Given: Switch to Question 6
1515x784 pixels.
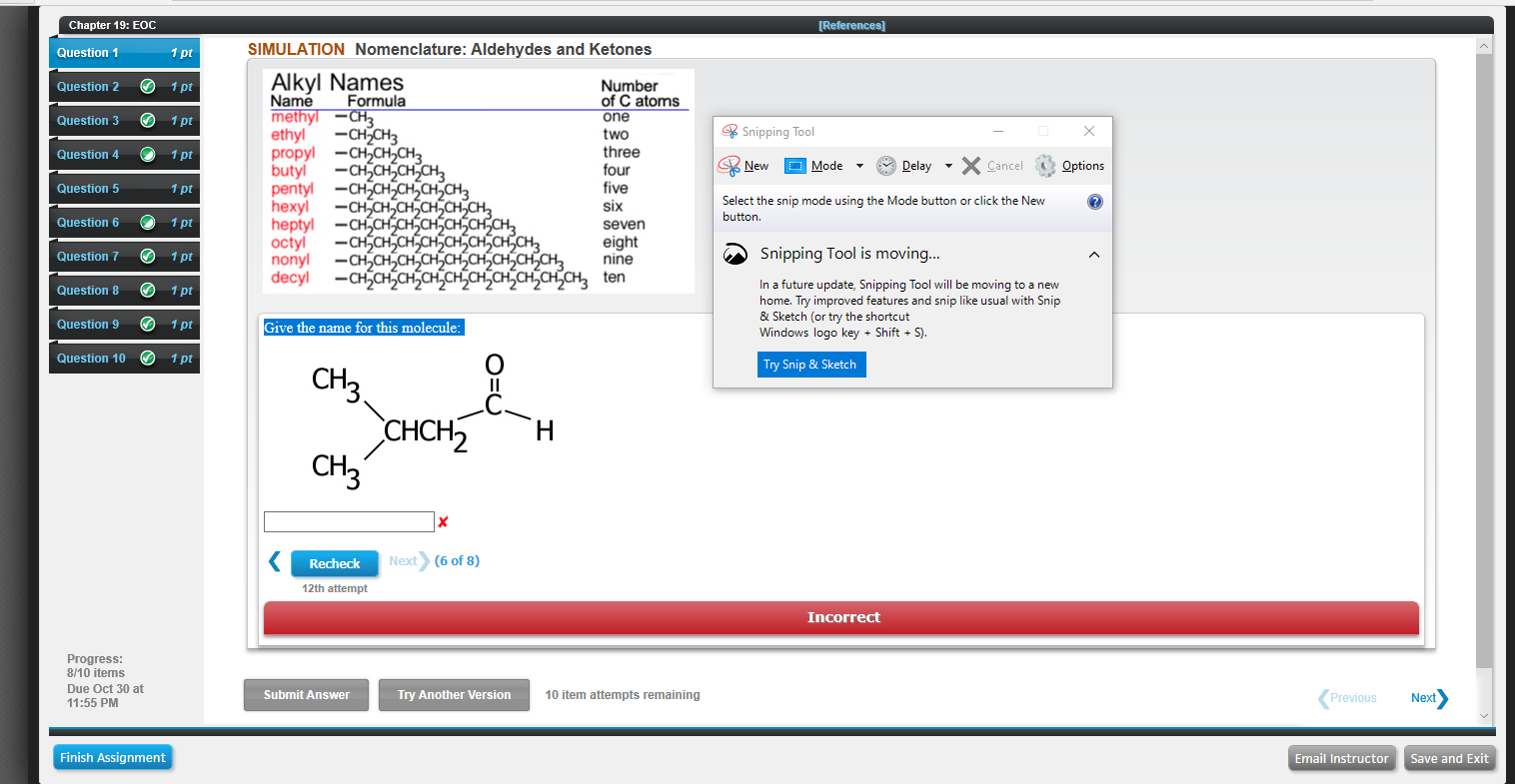Looking at the screenshot, I should (x=124, y=223).
